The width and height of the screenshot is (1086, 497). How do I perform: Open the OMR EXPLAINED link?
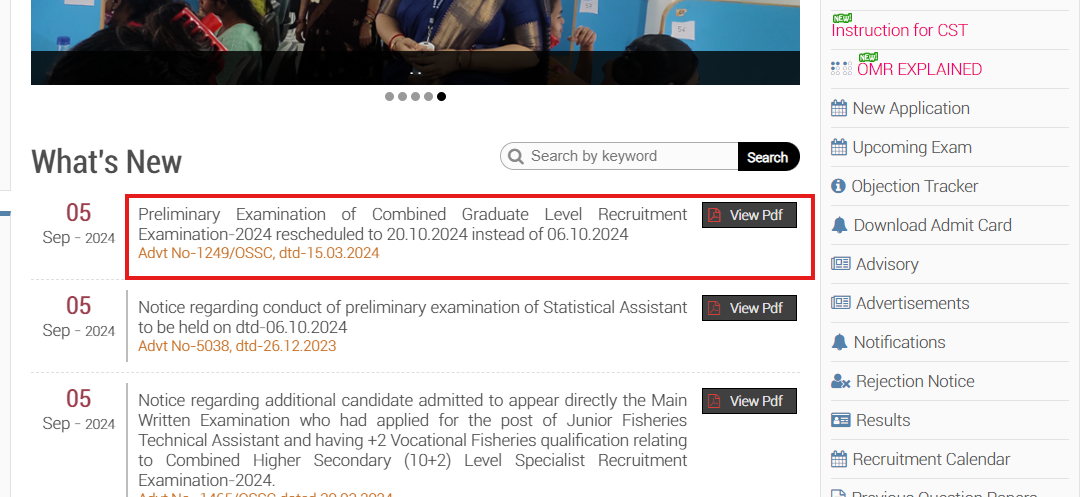point(919,69)
